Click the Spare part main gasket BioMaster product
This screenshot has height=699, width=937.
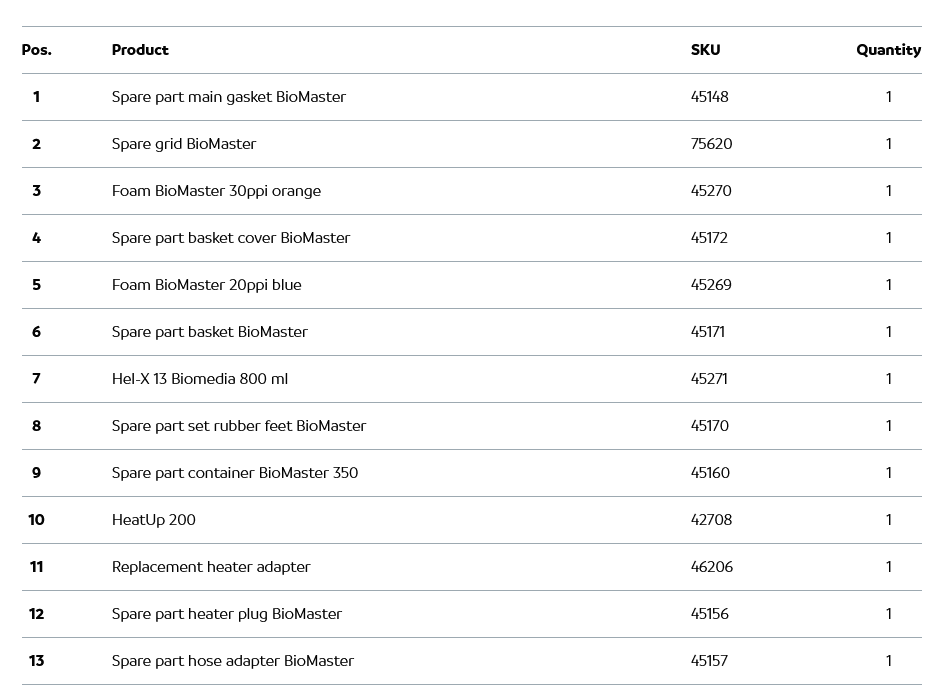click(228, 97)
